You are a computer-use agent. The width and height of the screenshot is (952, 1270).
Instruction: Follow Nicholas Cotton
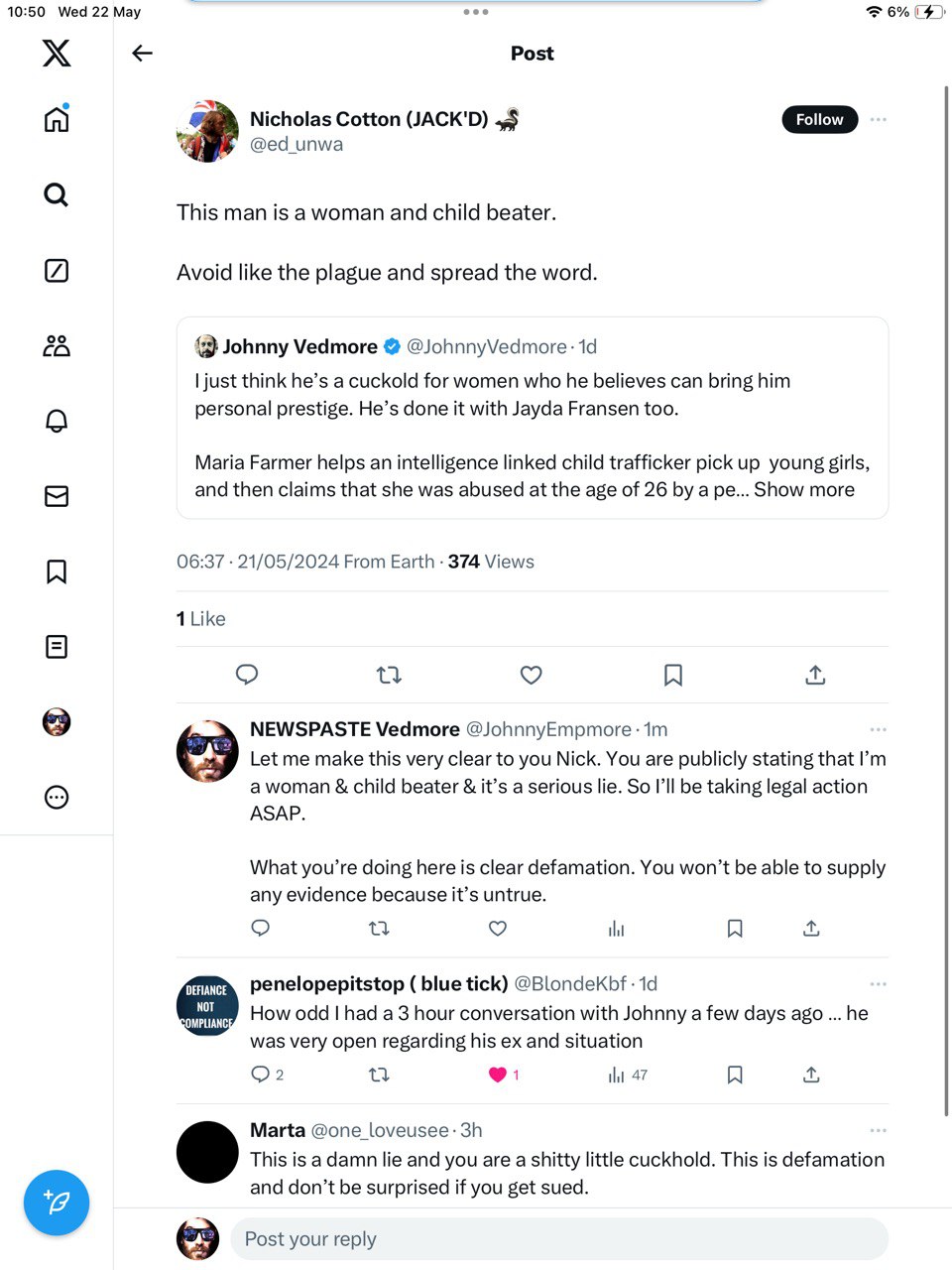[819, 119]
